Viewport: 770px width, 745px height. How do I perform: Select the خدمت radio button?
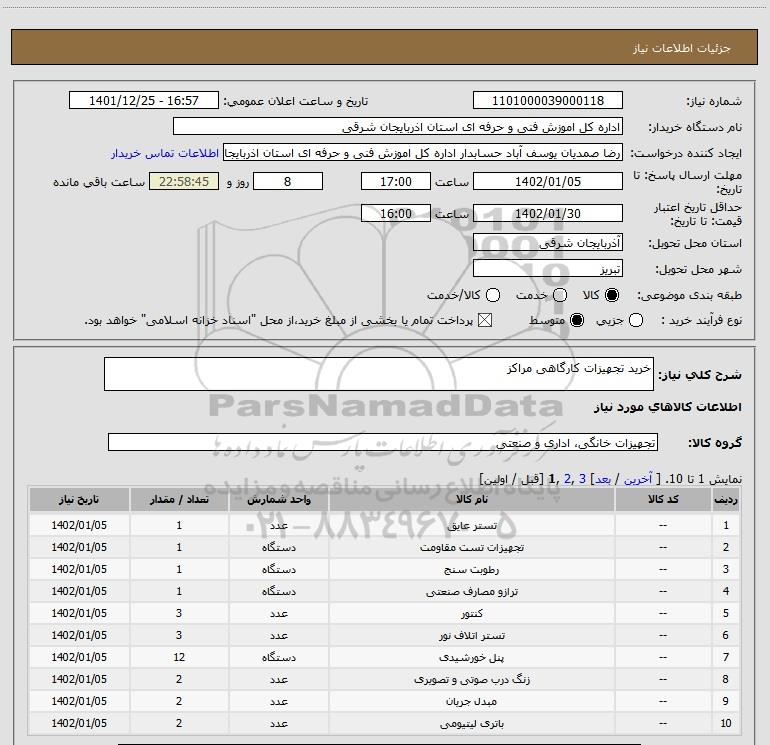[x=560, y=295]
